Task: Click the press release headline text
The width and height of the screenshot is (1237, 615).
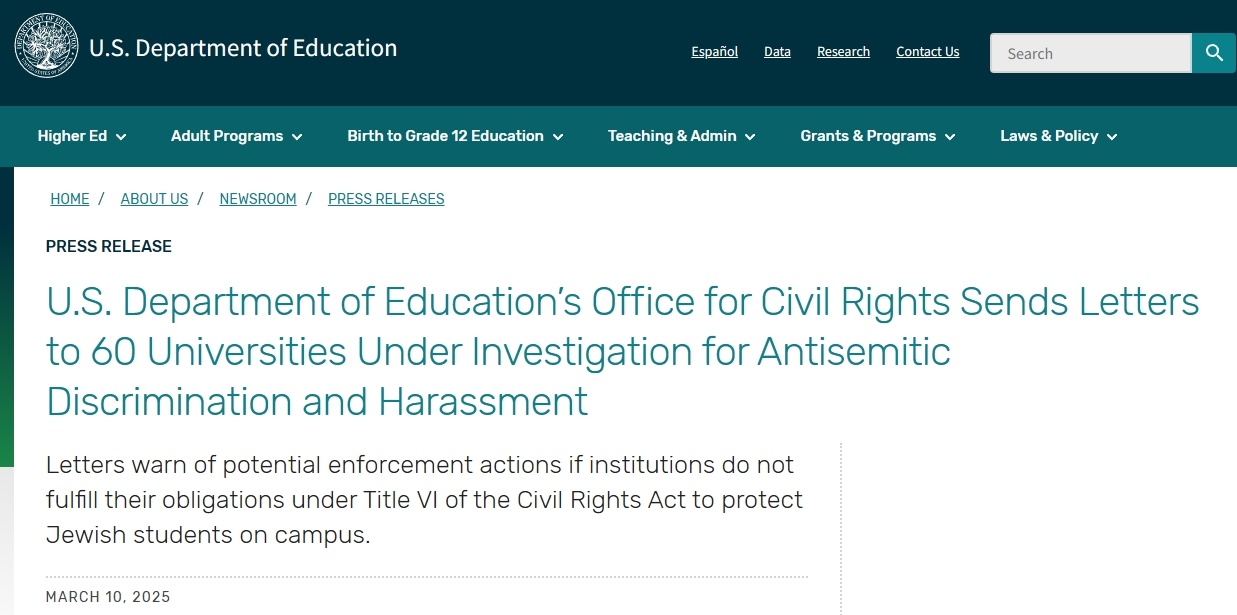Action: (622, 352)
